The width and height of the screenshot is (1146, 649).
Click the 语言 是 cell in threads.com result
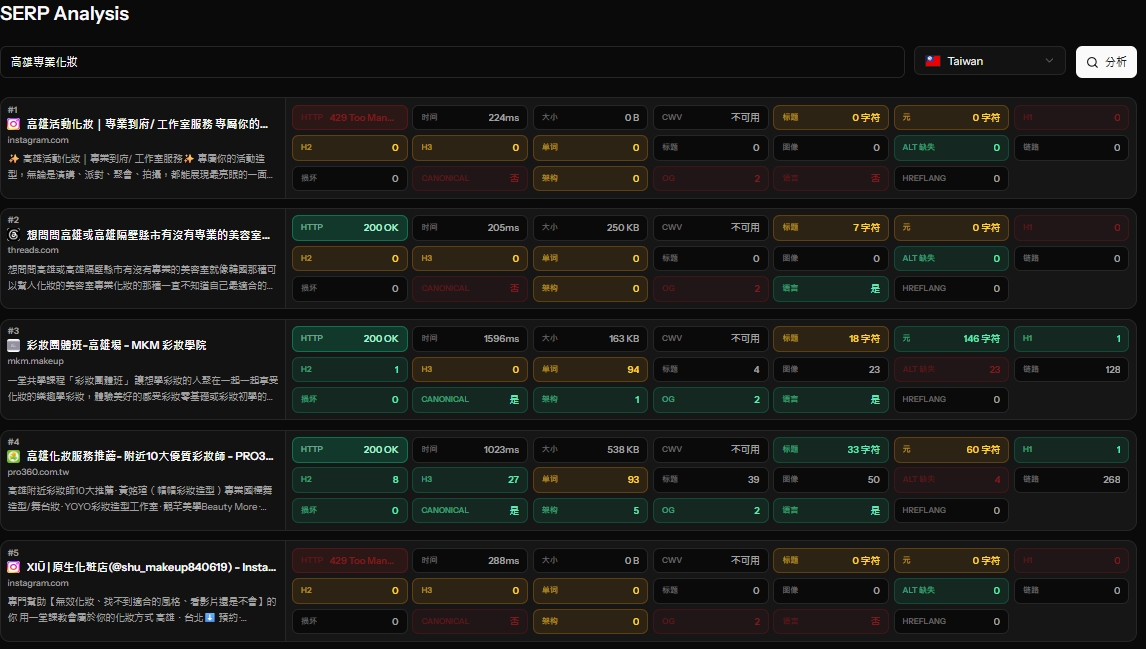coord(831,288)
